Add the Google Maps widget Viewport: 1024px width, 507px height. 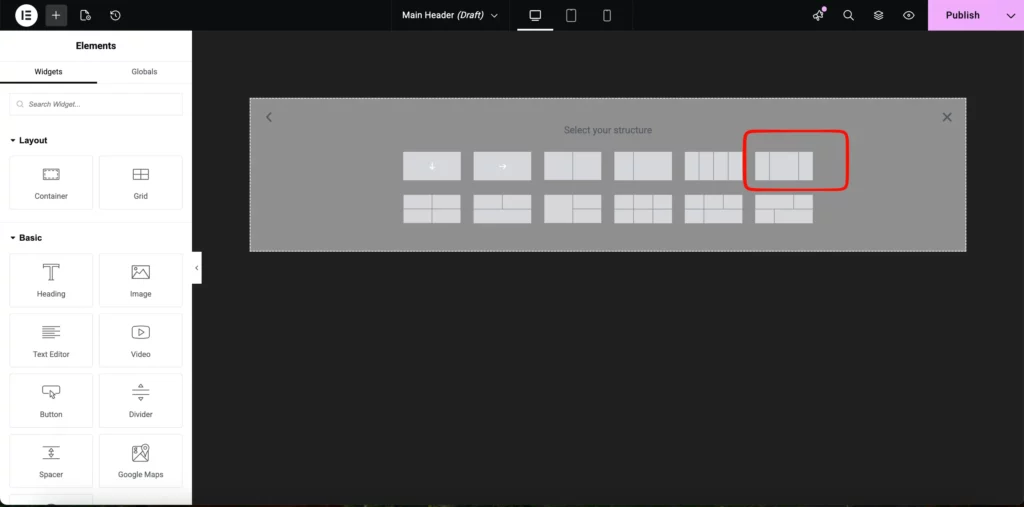(140, 460)
